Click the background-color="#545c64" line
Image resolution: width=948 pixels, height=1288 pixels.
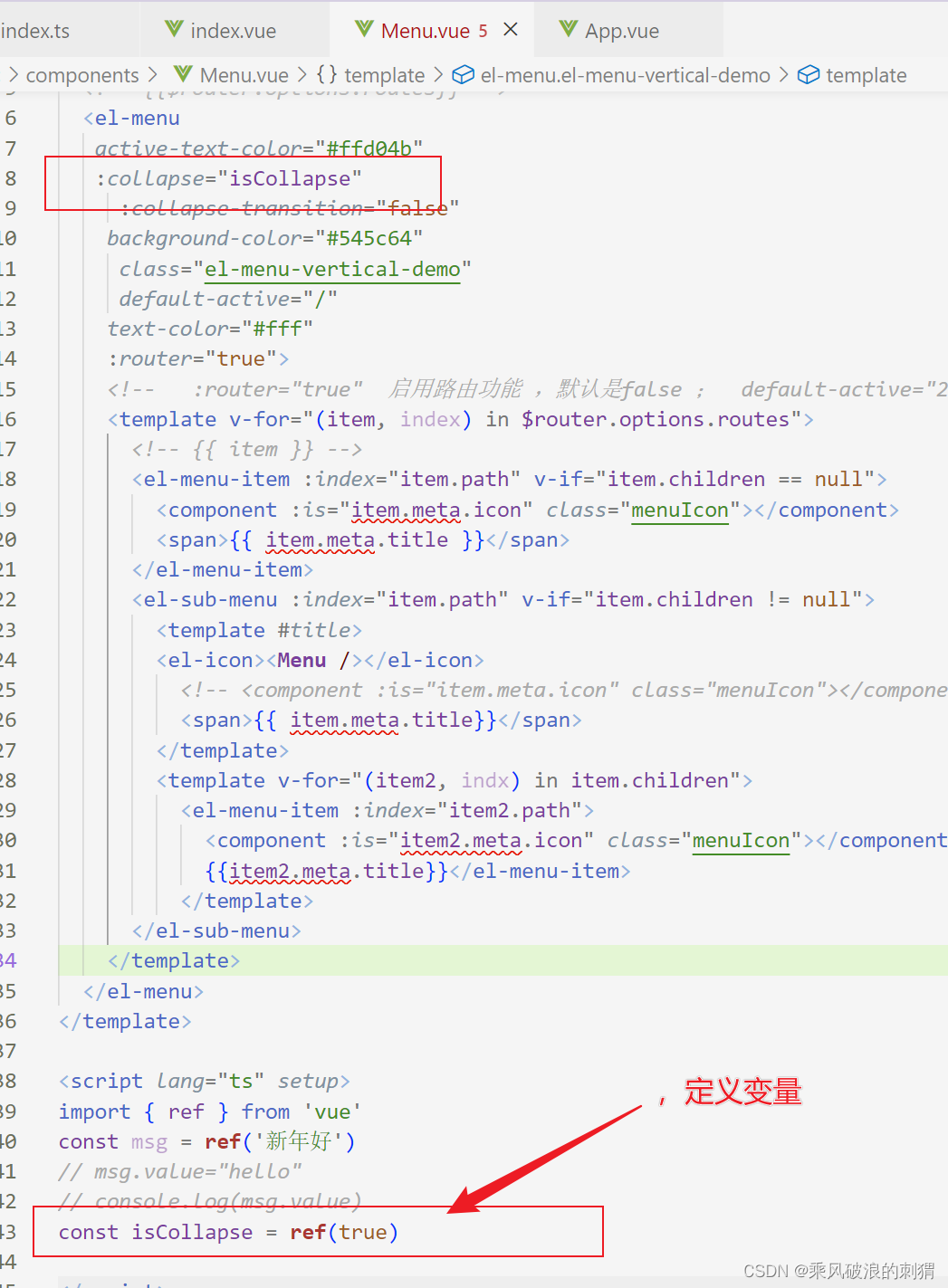point(265,238)
